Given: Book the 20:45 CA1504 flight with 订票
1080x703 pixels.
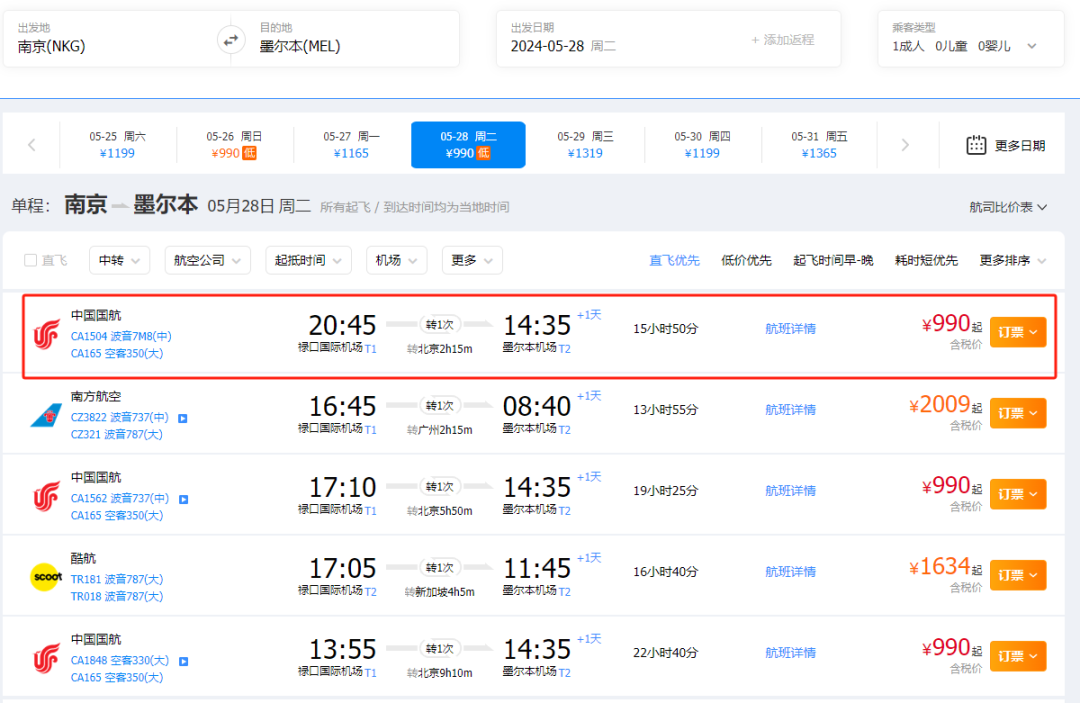Looking at the screenshot, I should [x=1018, y=332].
